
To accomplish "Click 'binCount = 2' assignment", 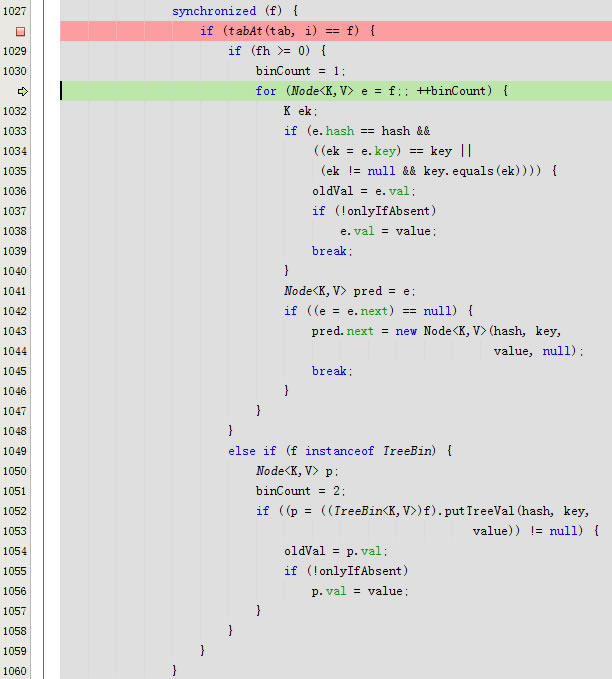I will pos(298,491).
